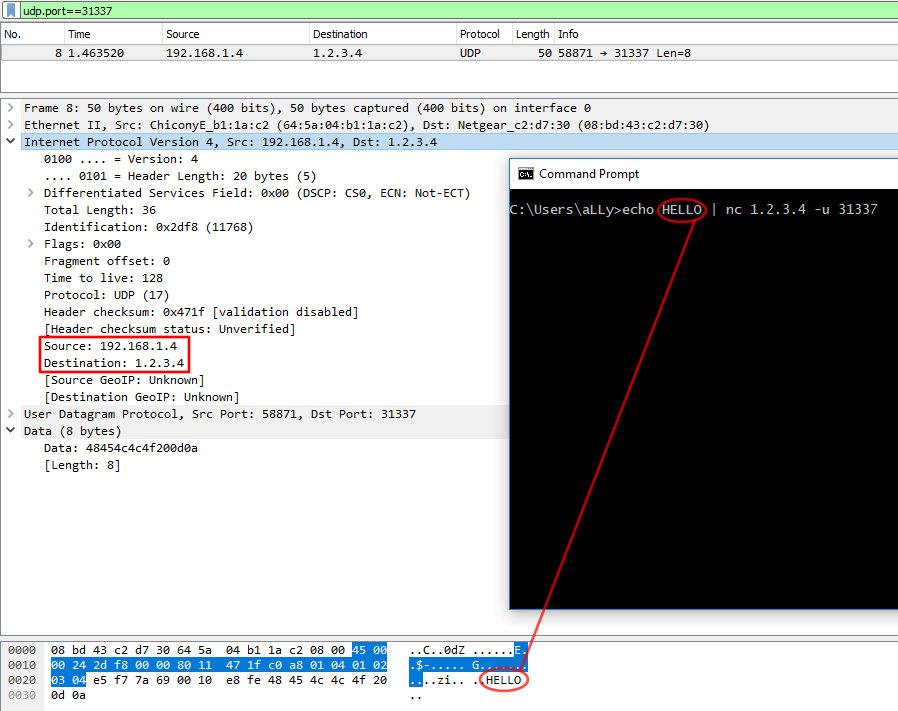Expand the Flags: 0x00 field
This screenshot has width=898, height=711.
tap(29, 243)
